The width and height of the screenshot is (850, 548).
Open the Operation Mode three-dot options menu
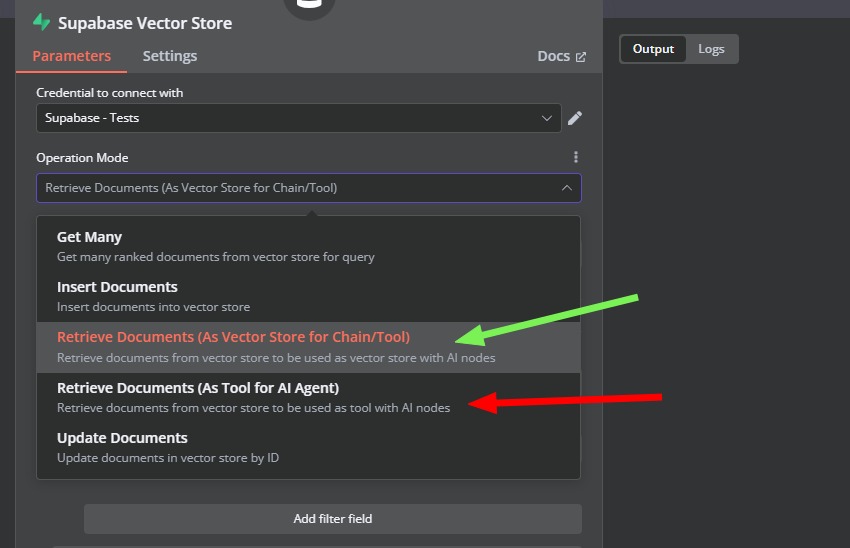(576, 157)
